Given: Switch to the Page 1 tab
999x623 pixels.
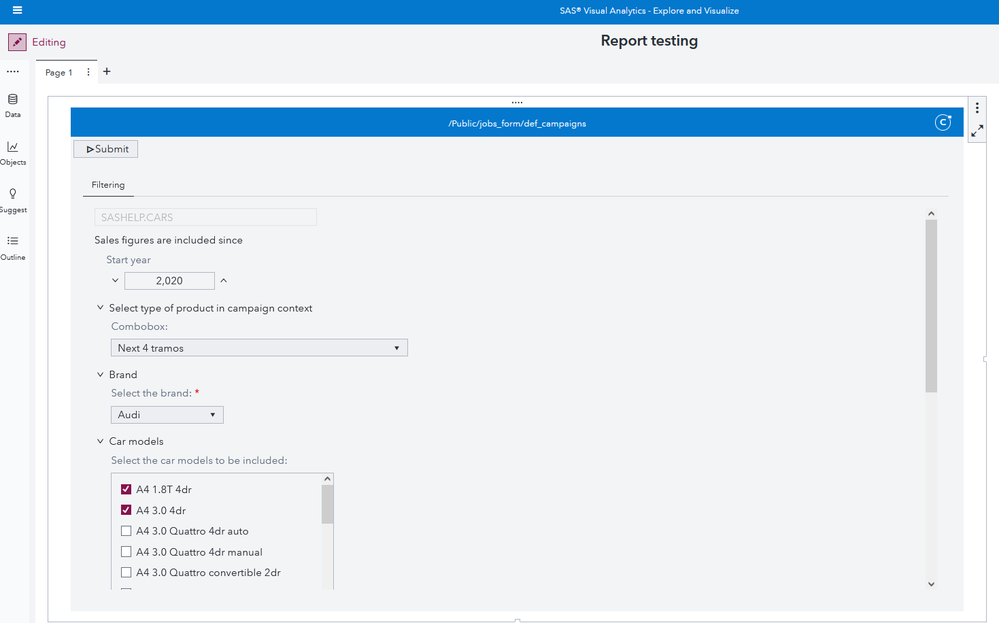Looking at the screenshot, I should click(x=59, y=73).
